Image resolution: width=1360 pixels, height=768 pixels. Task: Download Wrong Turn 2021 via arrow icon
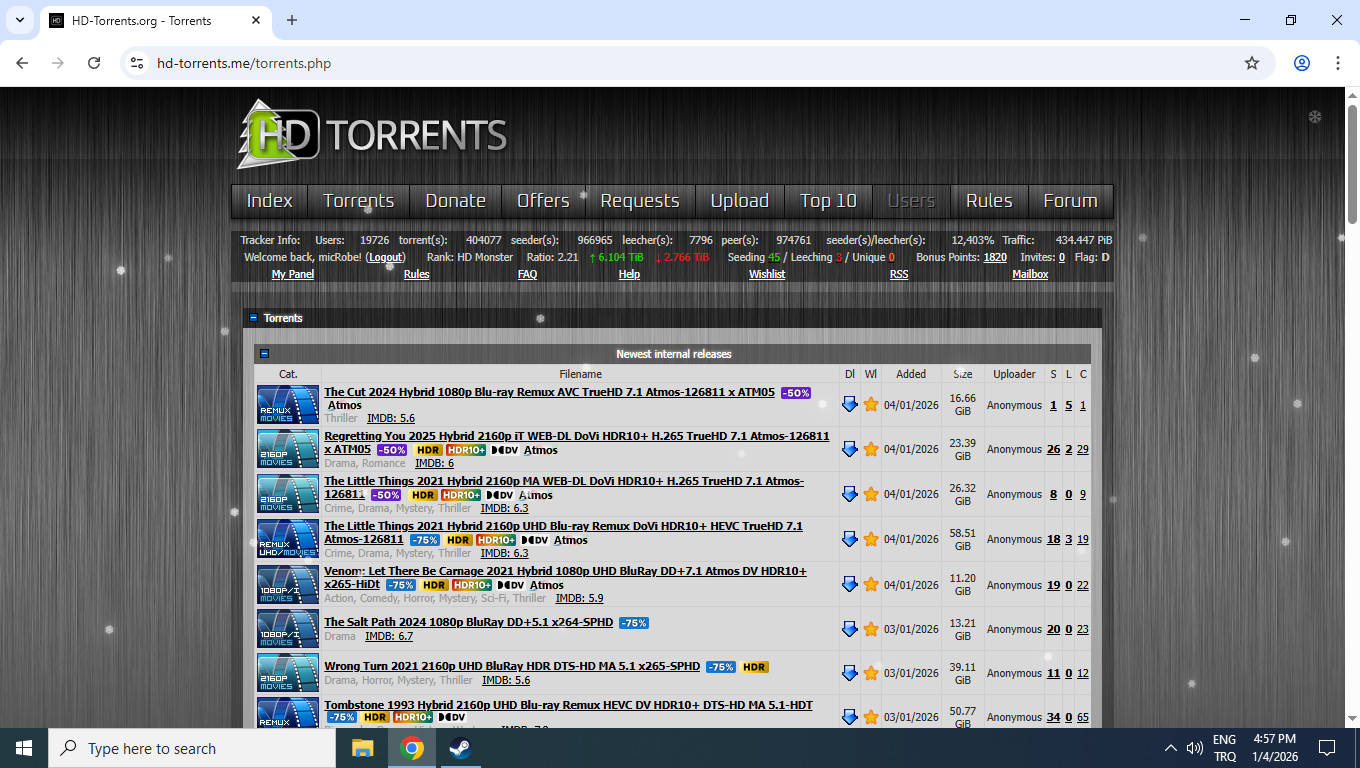[850, 673]
